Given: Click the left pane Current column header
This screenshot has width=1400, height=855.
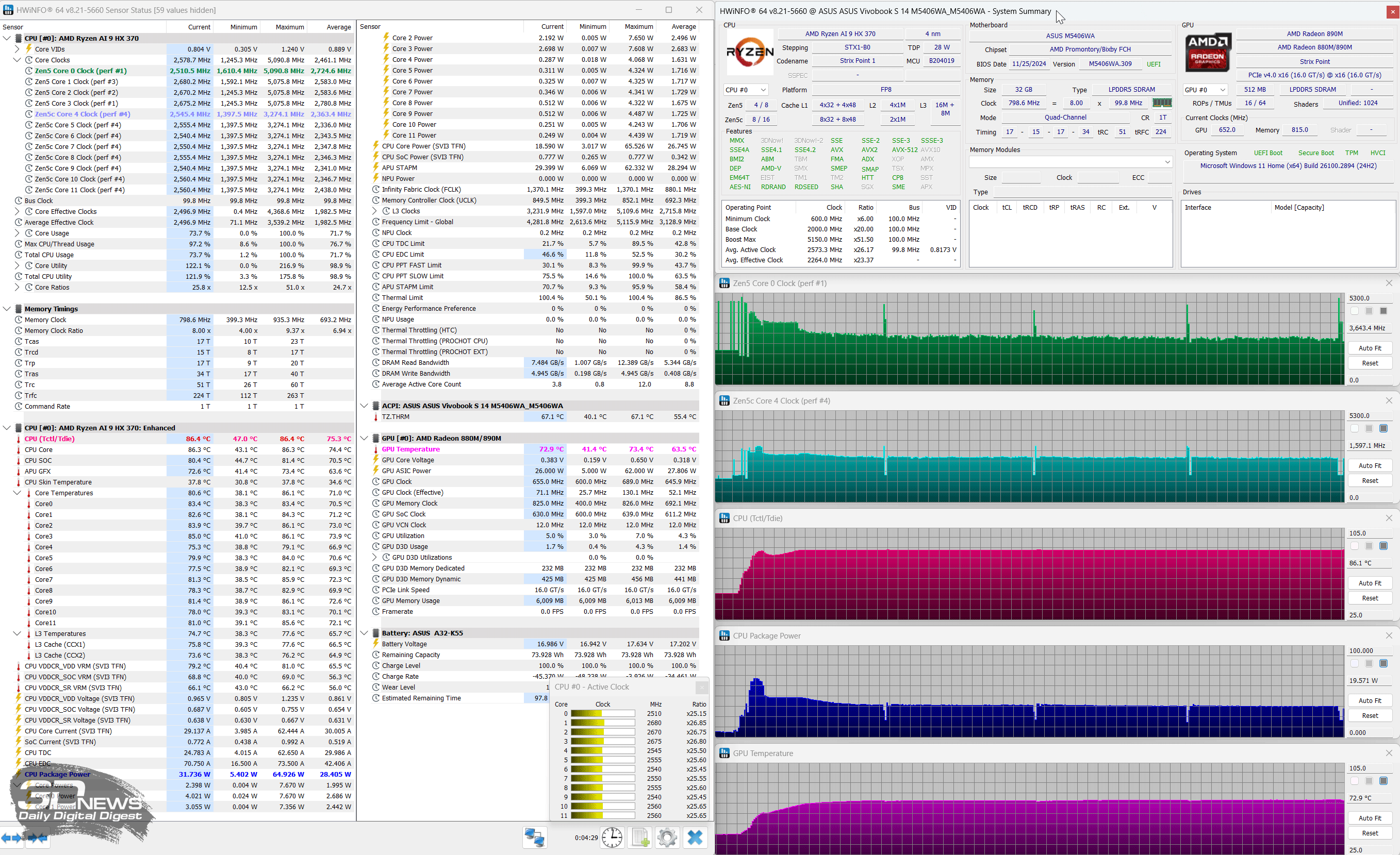Looking at the screenshot, I should (x=189, y=27).
